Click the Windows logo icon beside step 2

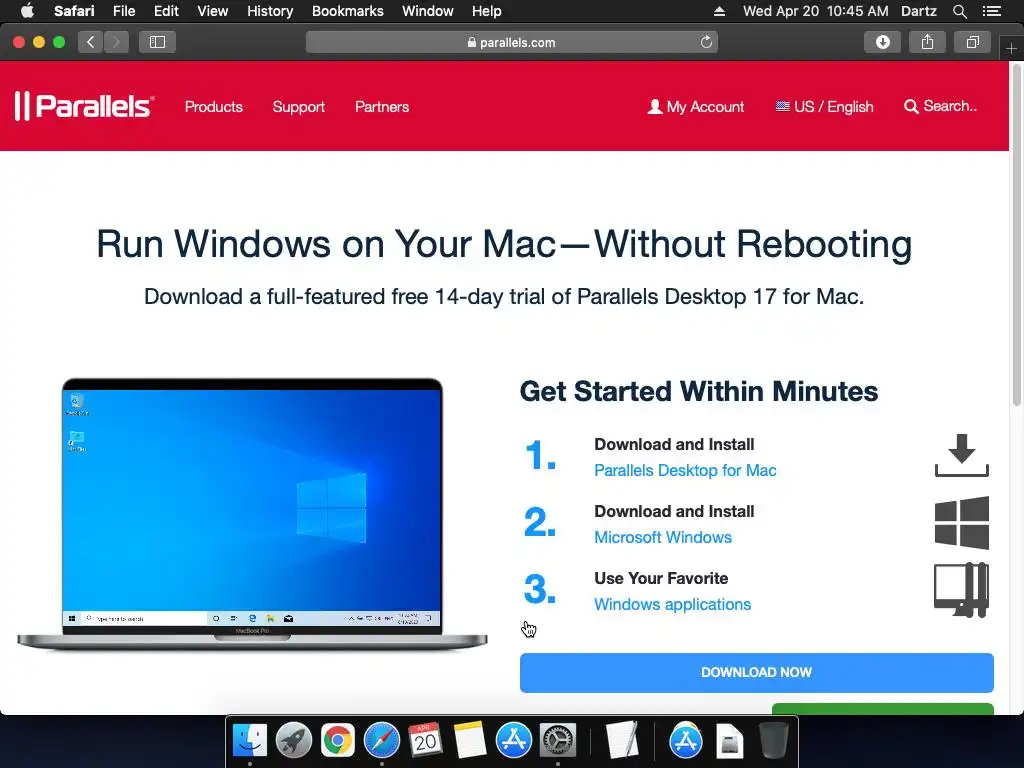click(x=962, y=522)
